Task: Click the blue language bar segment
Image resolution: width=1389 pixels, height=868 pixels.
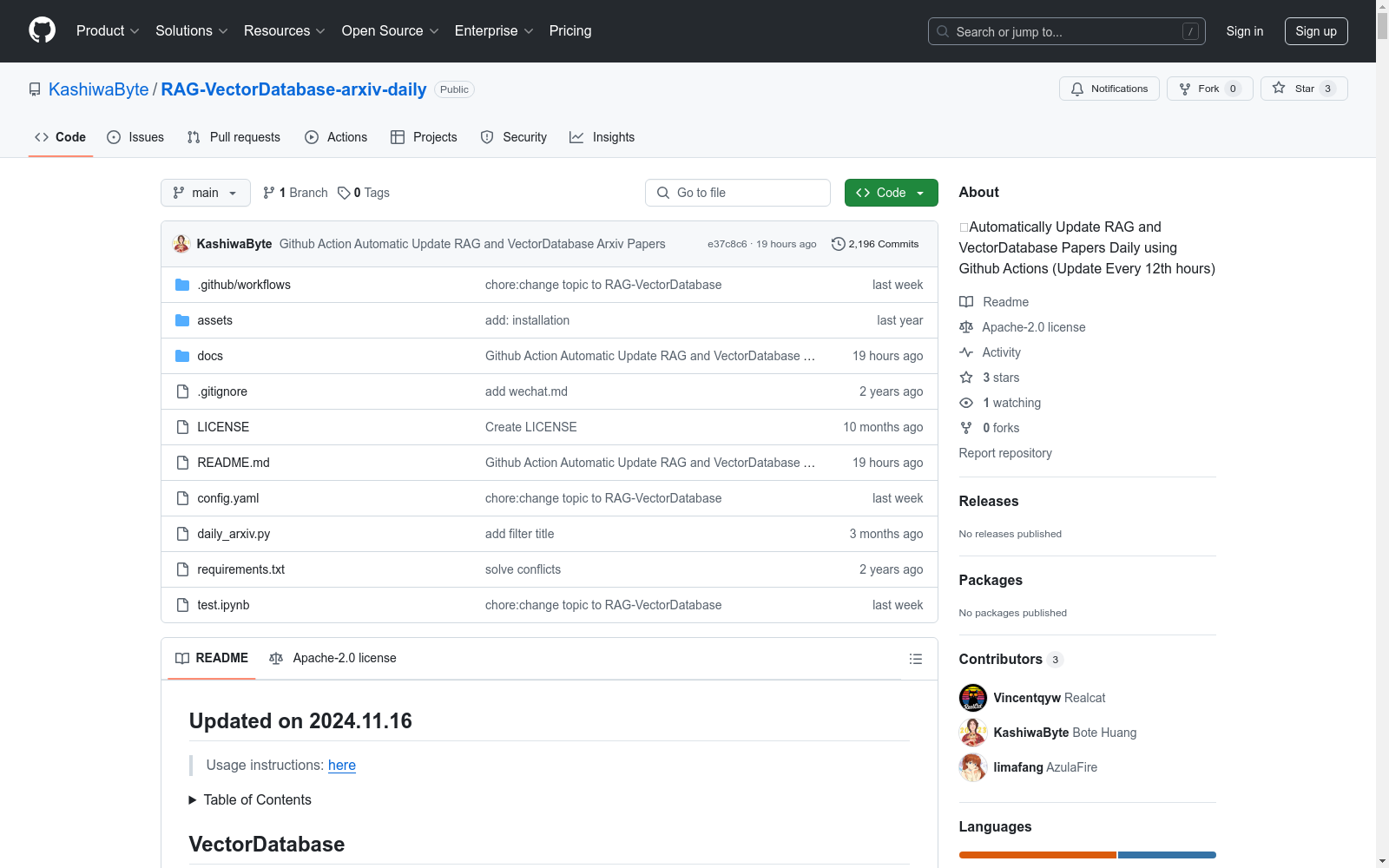Action: (x=1167, y=855)
